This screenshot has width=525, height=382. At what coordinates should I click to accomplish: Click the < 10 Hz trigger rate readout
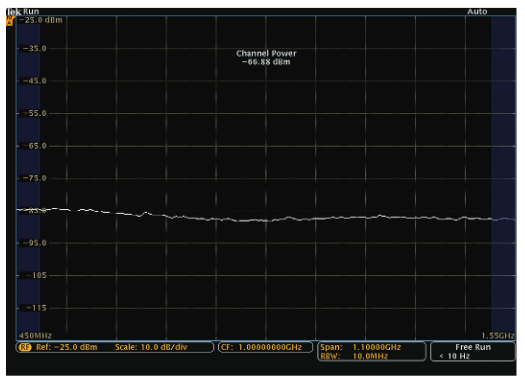pyautogui.click(x=455, y=356)
